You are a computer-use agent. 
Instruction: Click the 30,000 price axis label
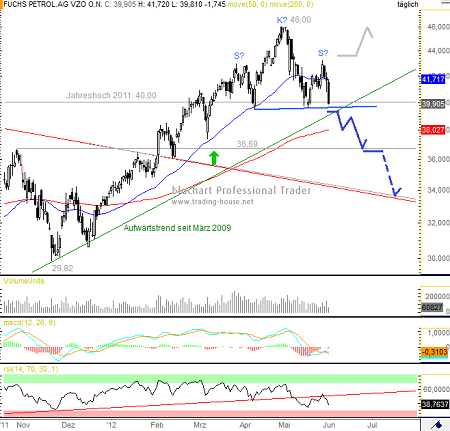tap(438, 258)
